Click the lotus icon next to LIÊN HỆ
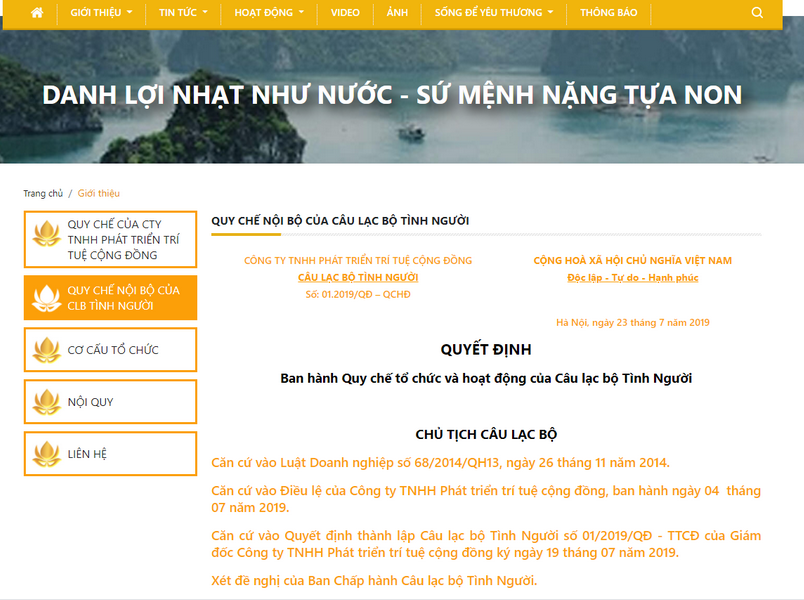The image size is (804, 600). 45,453
